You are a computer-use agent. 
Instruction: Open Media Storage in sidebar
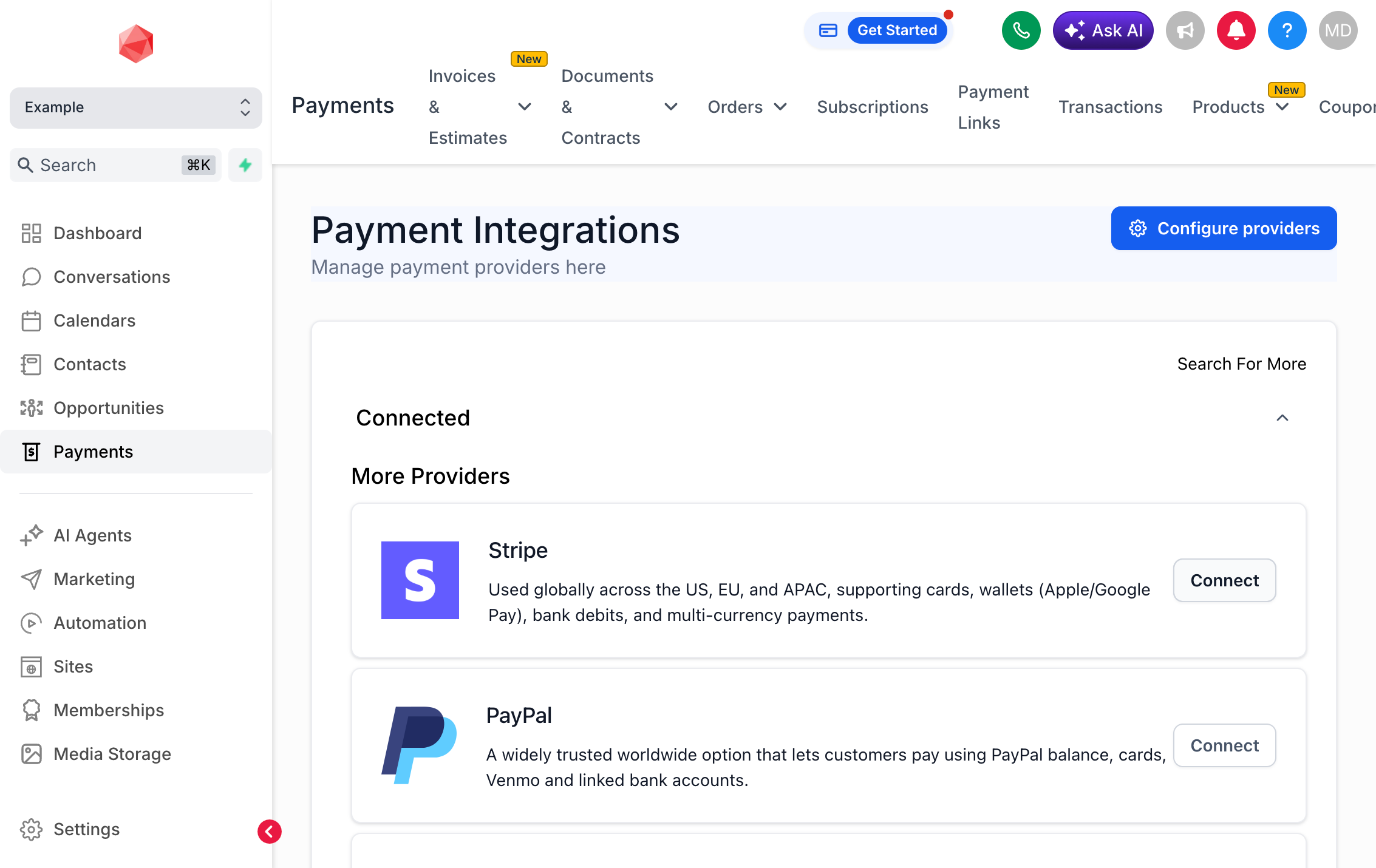pos(136,754)
